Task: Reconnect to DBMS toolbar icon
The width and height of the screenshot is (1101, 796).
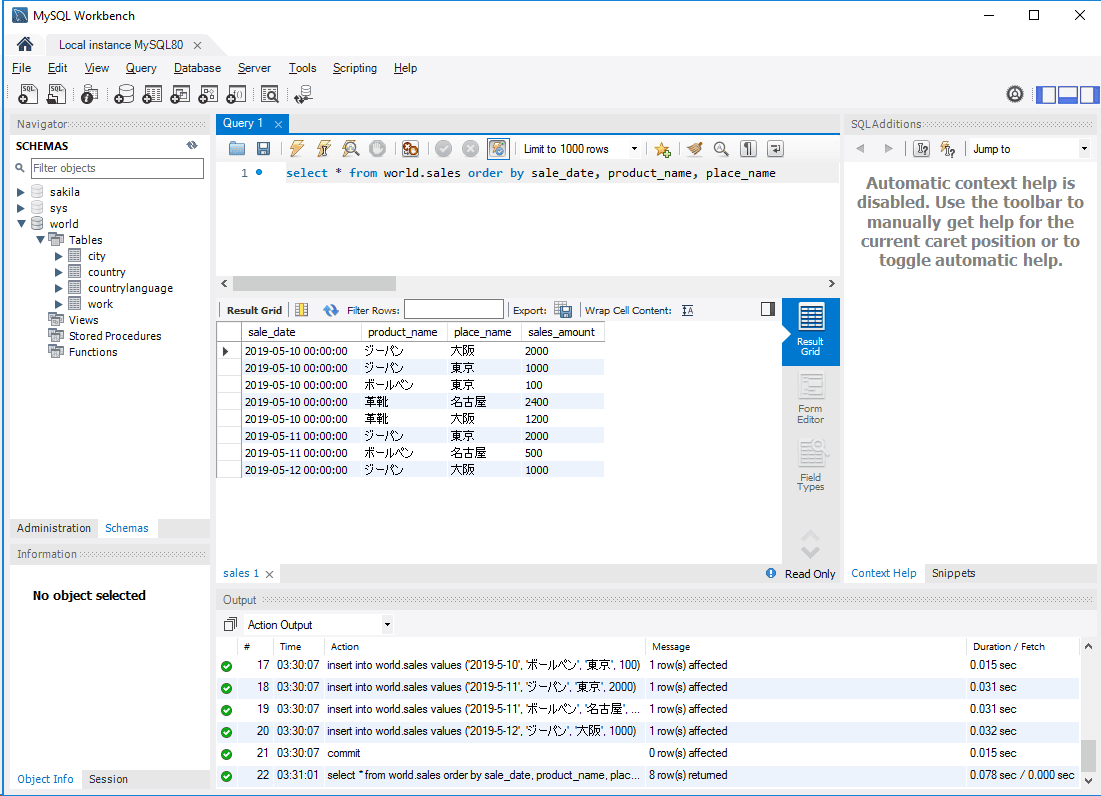Action: pos(303,94)
